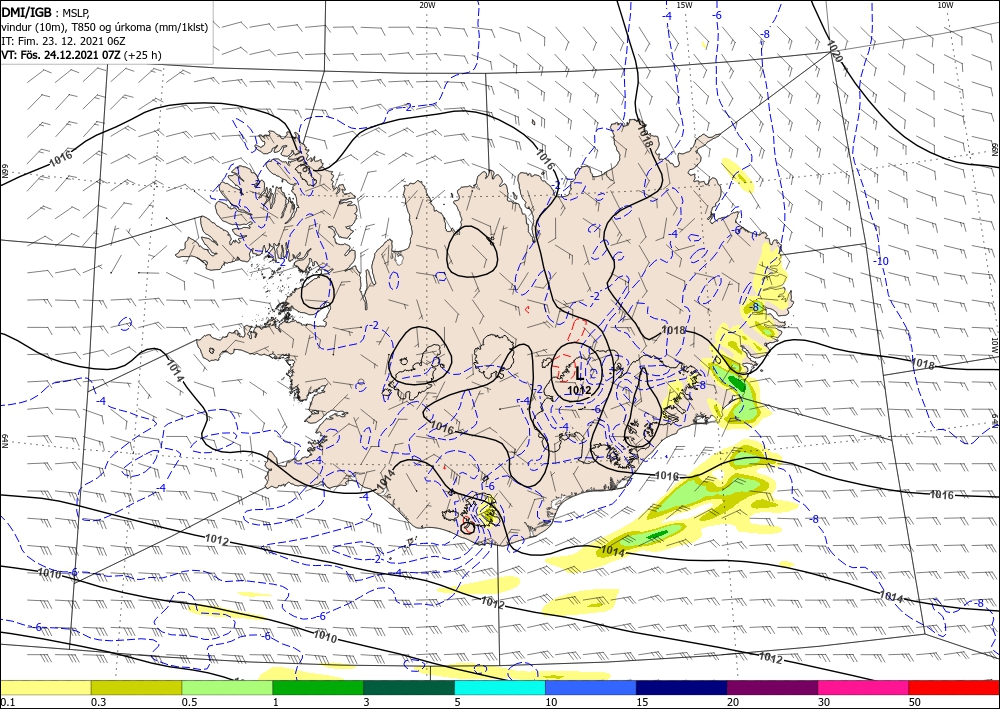Click the '1020' isobar label
Screen dimensions: 1000x709
[x=835, y=51]
